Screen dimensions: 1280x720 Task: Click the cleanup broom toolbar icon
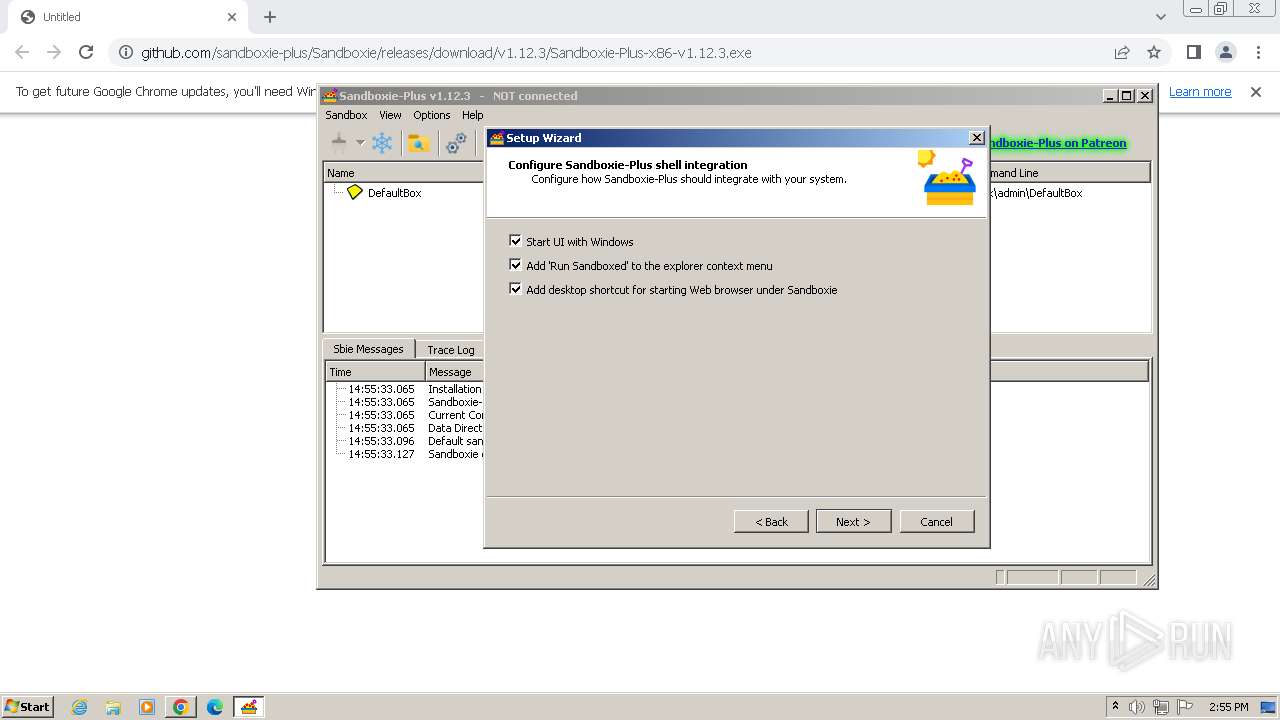[339, 143]
